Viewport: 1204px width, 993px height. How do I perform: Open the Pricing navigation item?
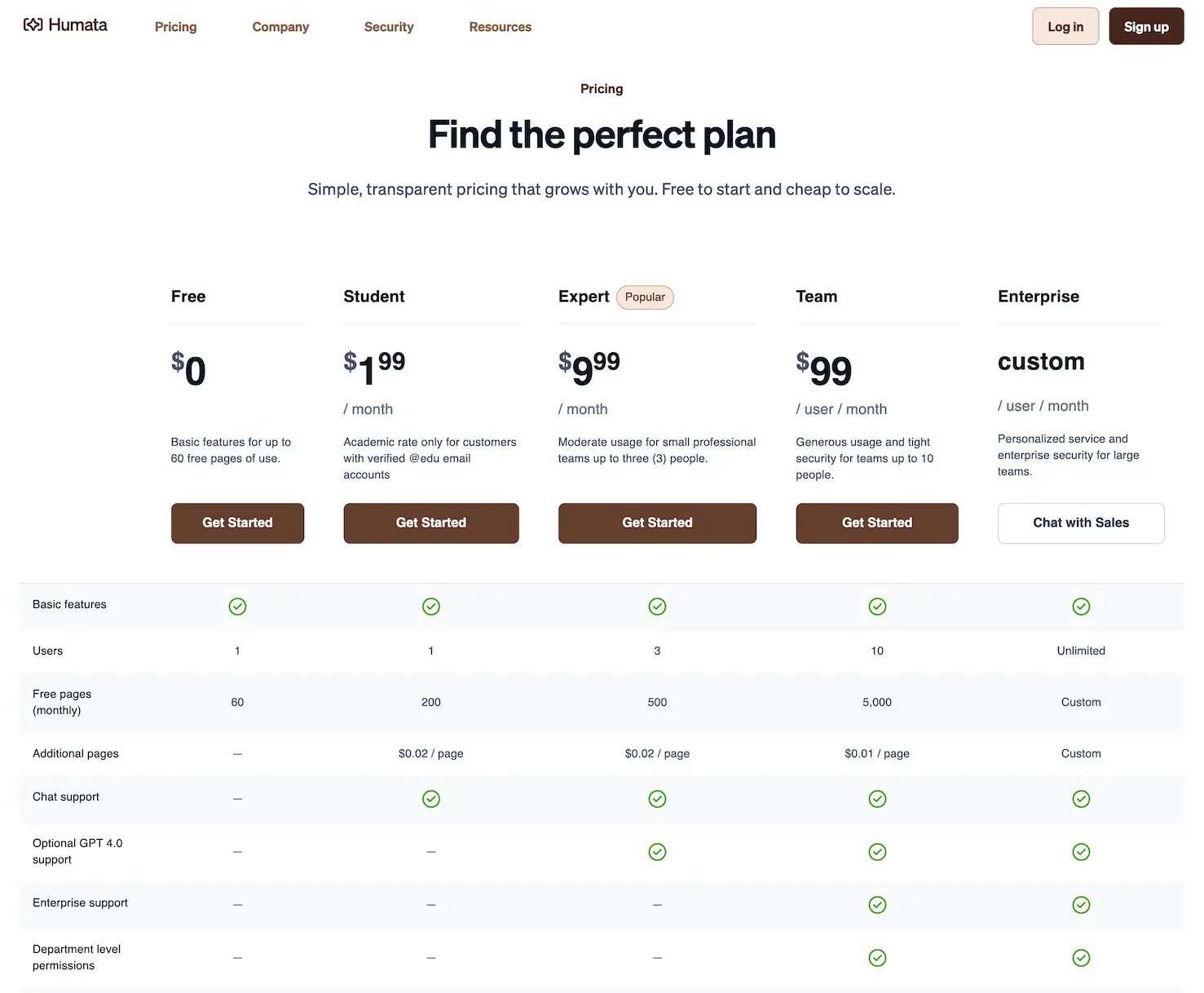[x=175, y=27]
